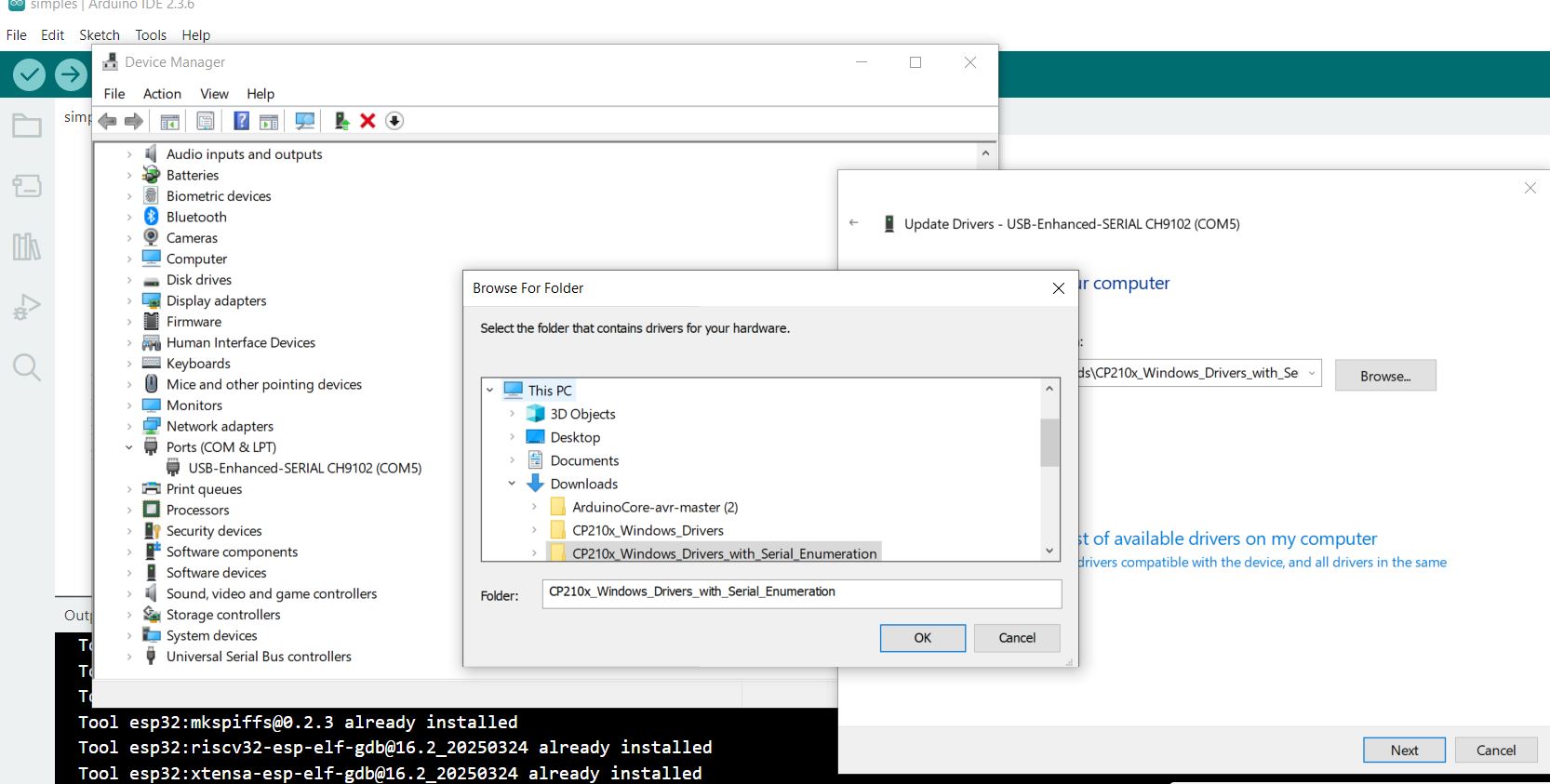Open the Sketchbook folder icon in Arduino sidebar
This screenshot has height=784, width=1550.
tap(27, 126)
